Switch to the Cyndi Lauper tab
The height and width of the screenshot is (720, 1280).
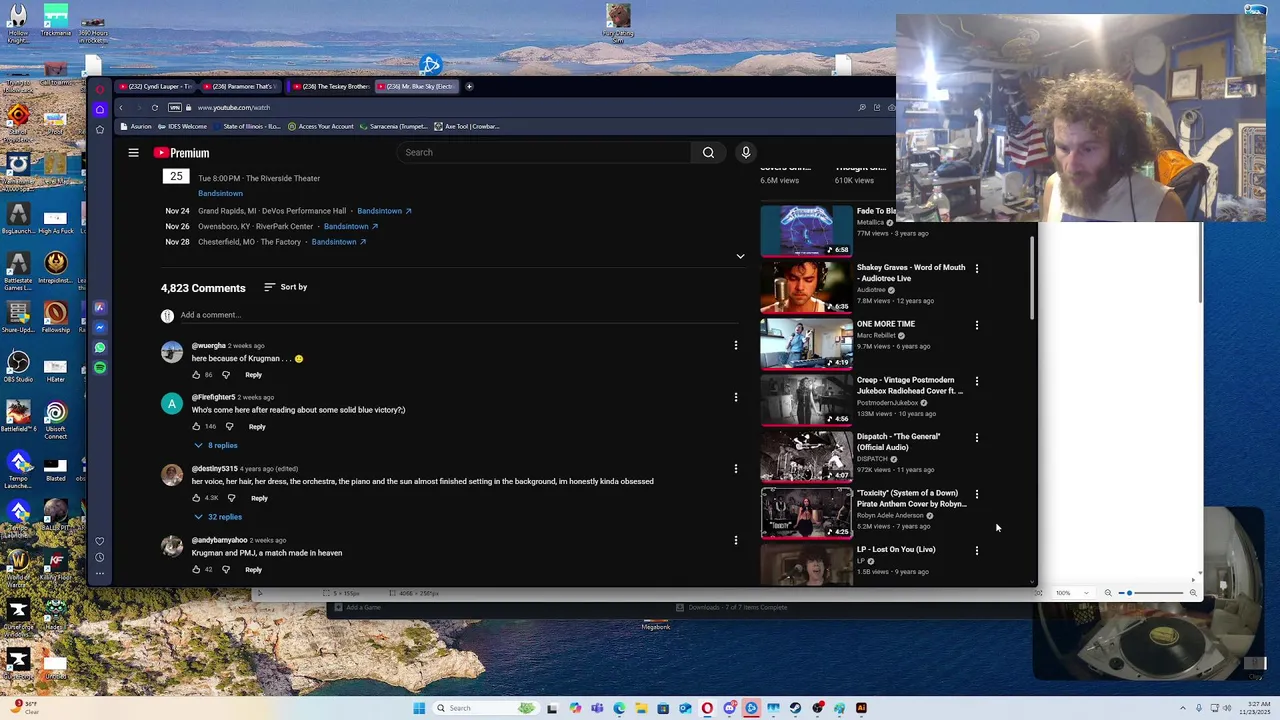(155, 86)
